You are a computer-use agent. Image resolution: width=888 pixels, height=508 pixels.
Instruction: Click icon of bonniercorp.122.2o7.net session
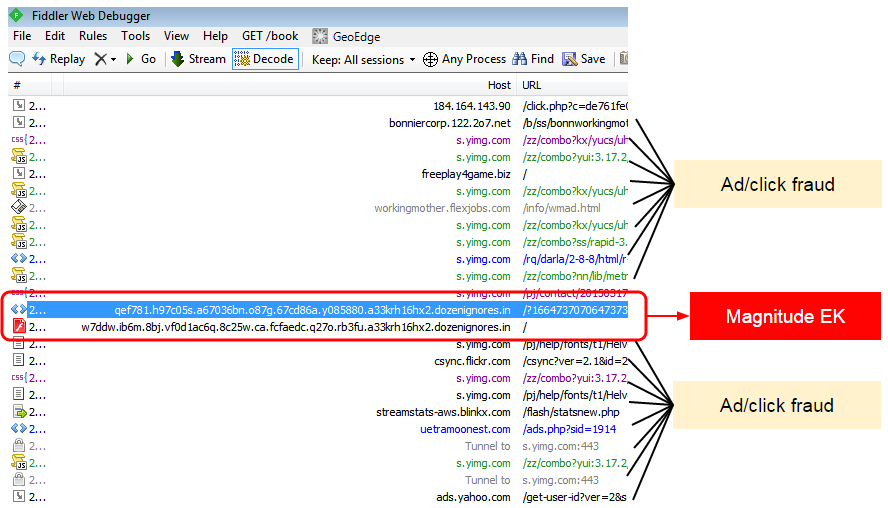(19, 122)
